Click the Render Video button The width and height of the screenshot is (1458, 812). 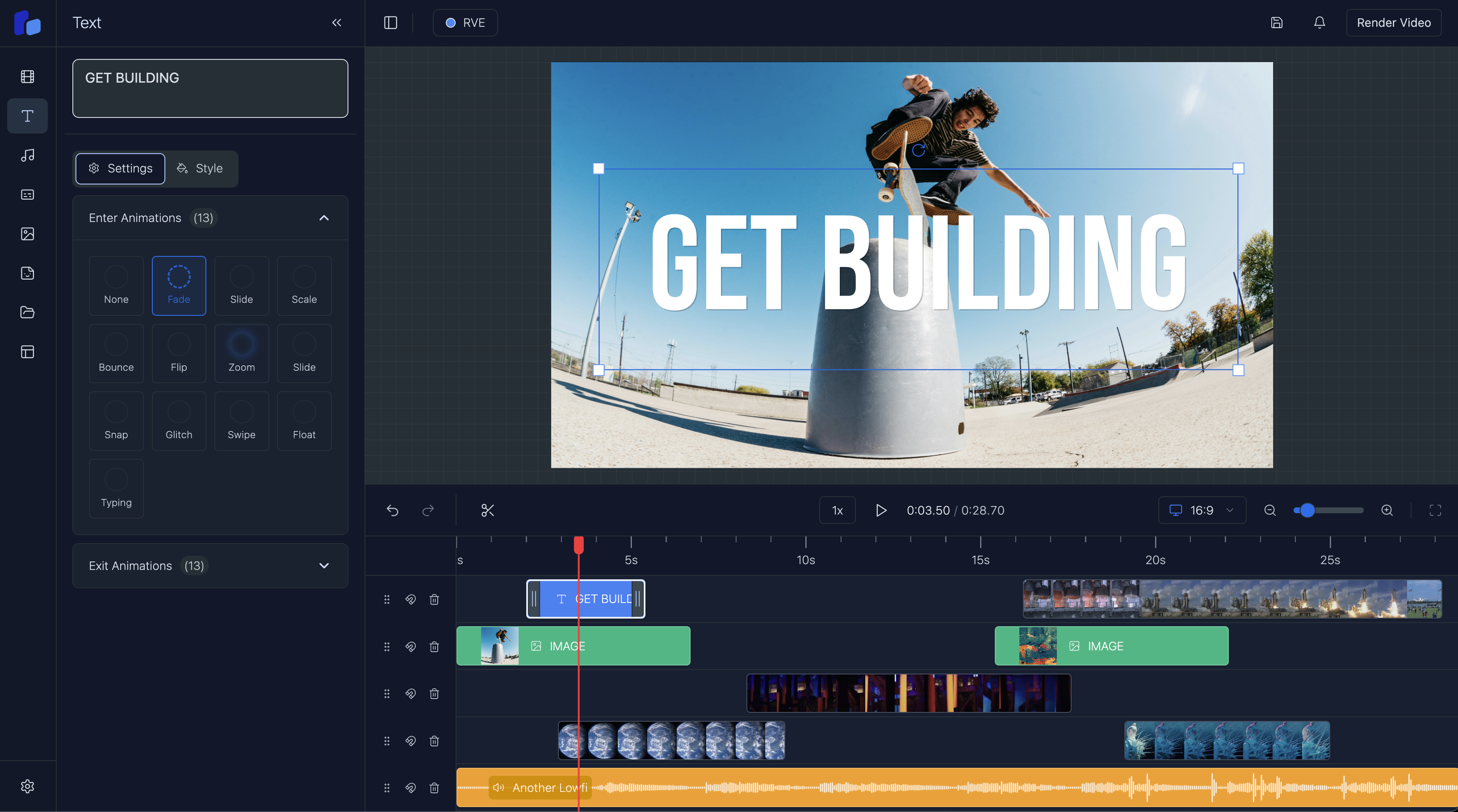click(x=1394, y=23)
